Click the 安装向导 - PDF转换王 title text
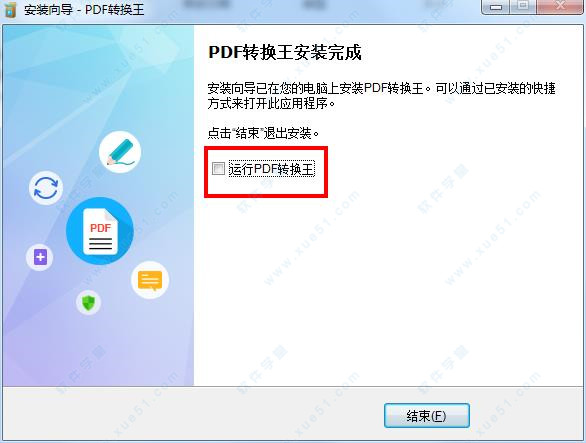Screen dimensions: 586x443 [84, 10]
